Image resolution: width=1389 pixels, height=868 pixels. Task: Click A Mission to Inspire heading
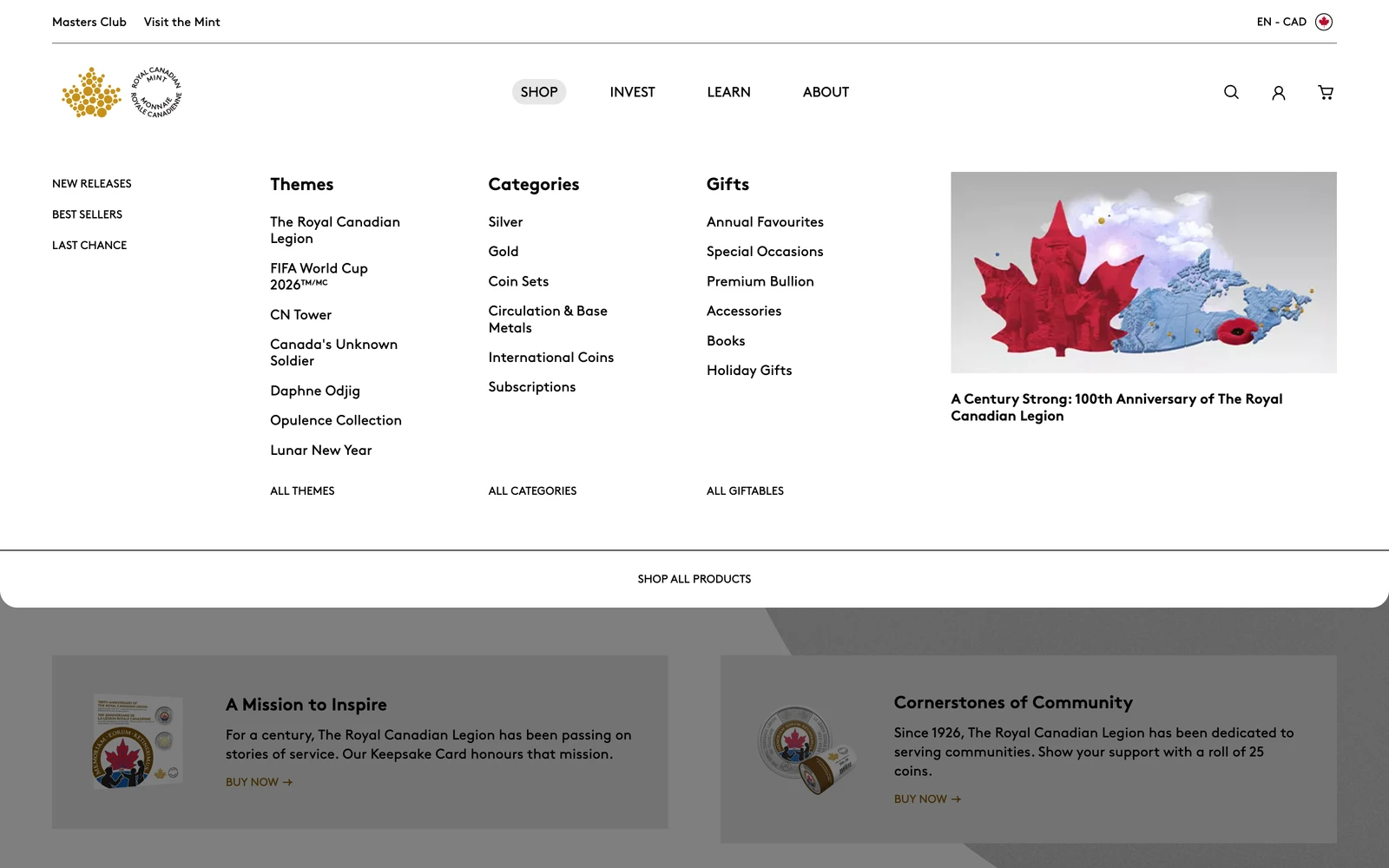point(306,705)
